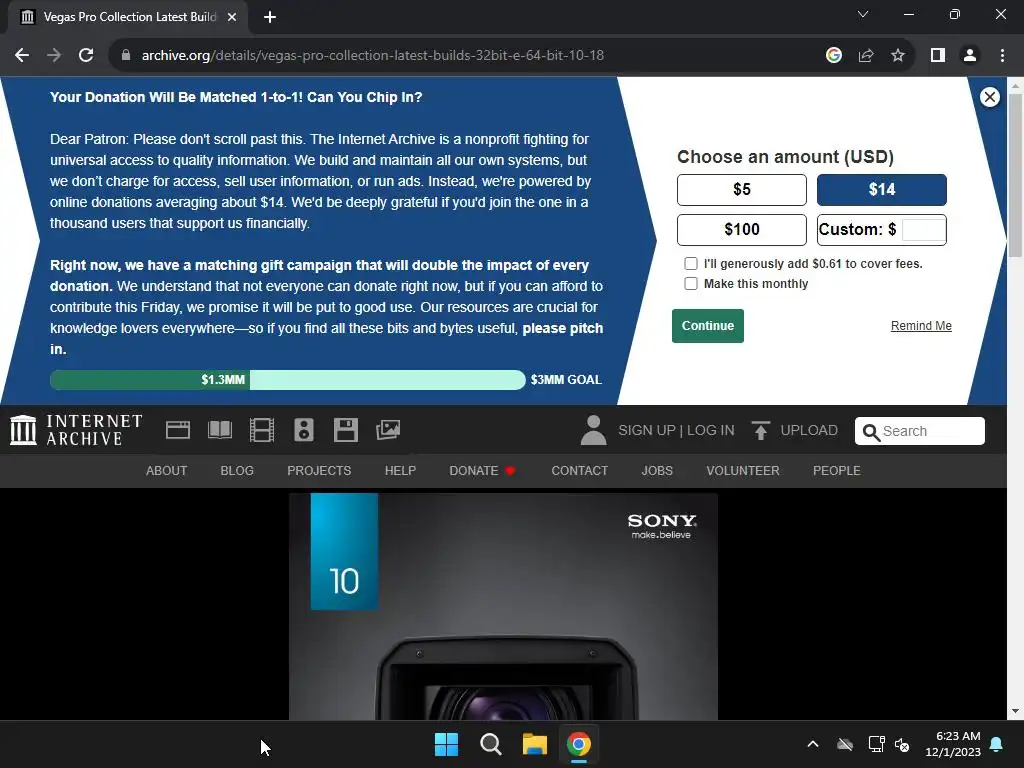Open the CONTACT menu item
Viewport: 1024px width, 768px height.
pyautogui.click(x=580, y=471)
